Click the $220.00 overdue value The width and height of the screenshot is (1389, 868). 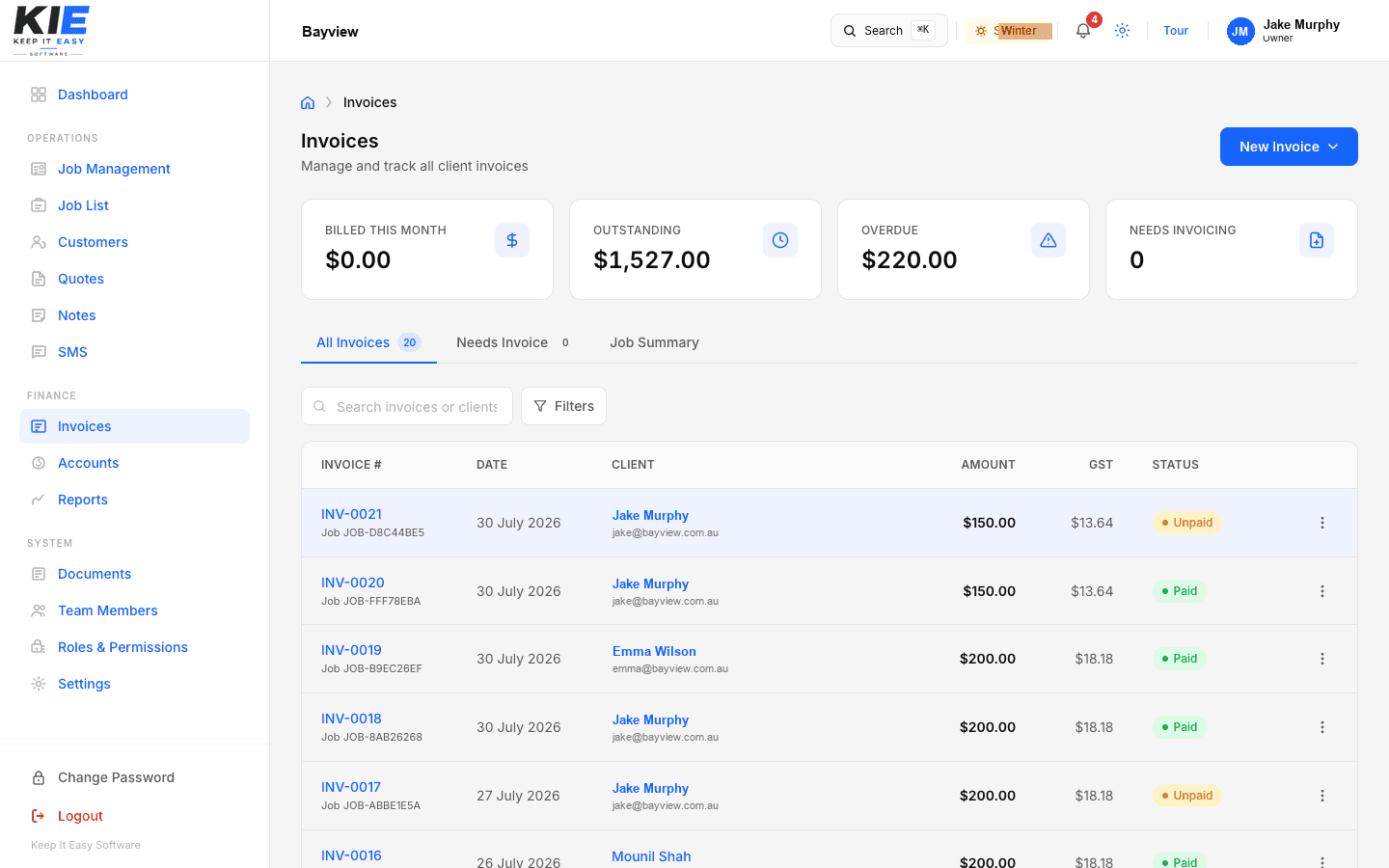[910, 259]
